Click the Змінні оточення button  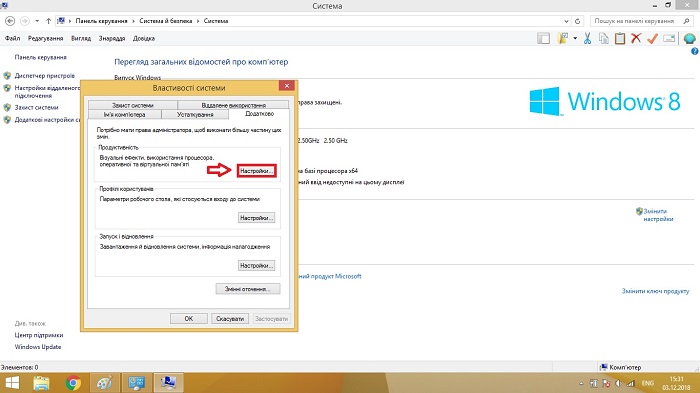click(248, 289)
